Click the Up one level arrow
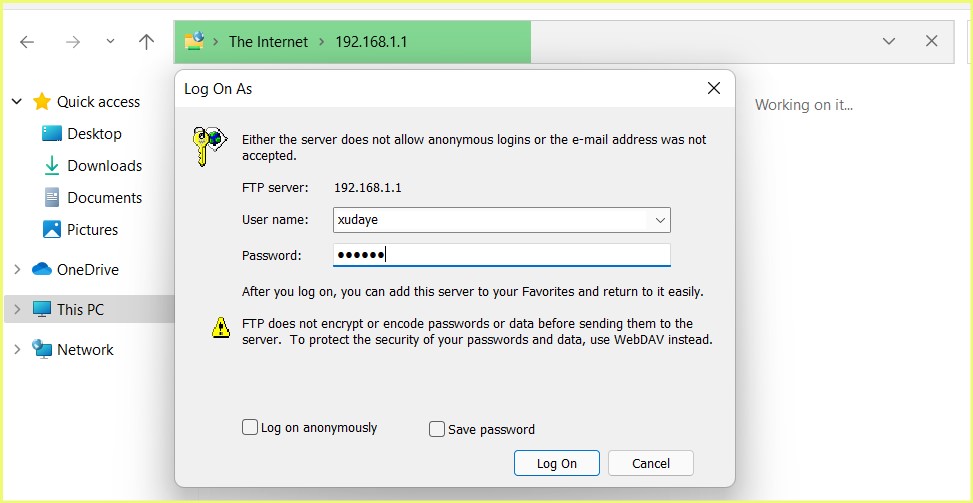Image resolution: width=973 pixels, height=503 pixels. [146, 42]
